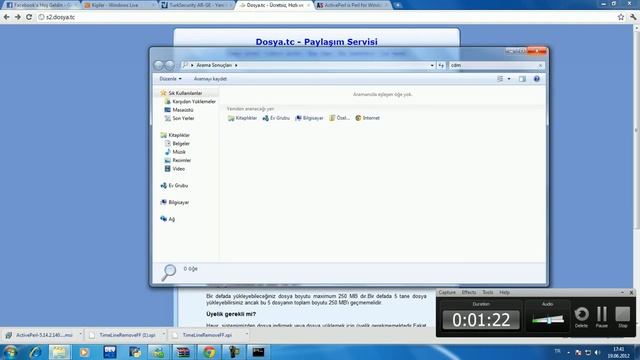Screen dimensions: 640x360
Task: Click Arama Sonuçları breadcrumb
Action: [214, 65]
